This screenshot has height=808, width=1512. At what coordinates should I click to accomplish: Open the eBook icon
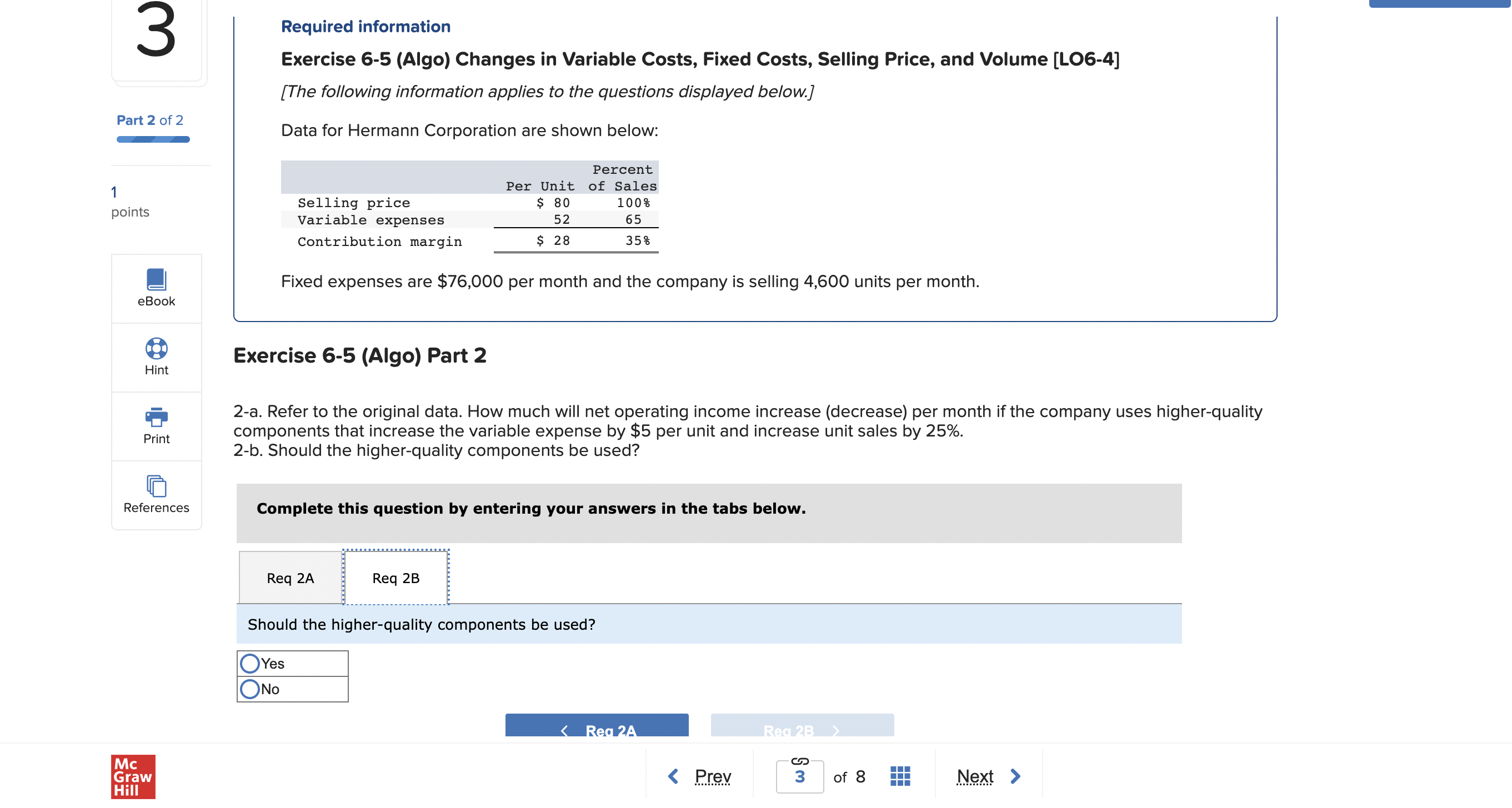(156, 279)
